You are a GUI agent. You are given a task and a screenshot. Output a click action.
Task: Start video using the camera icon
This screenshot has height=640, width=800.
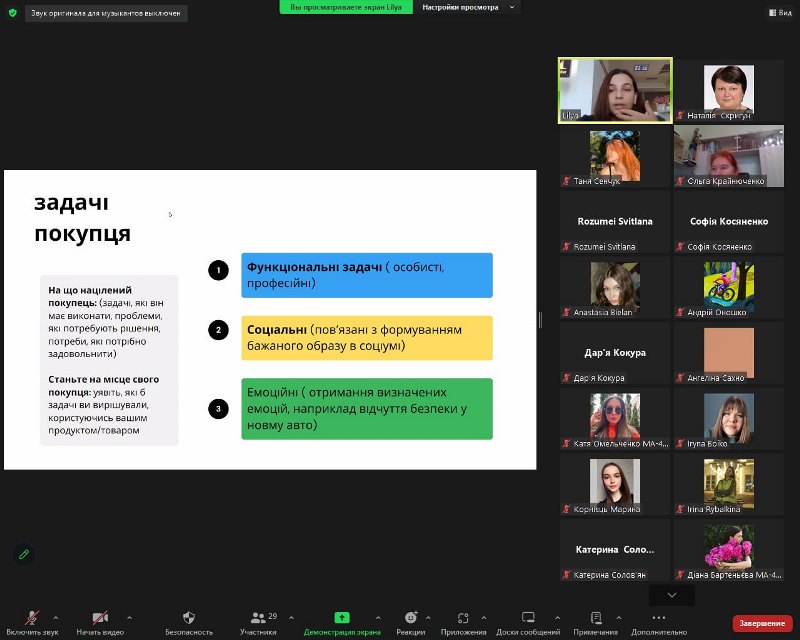click(x=100, y=618)
